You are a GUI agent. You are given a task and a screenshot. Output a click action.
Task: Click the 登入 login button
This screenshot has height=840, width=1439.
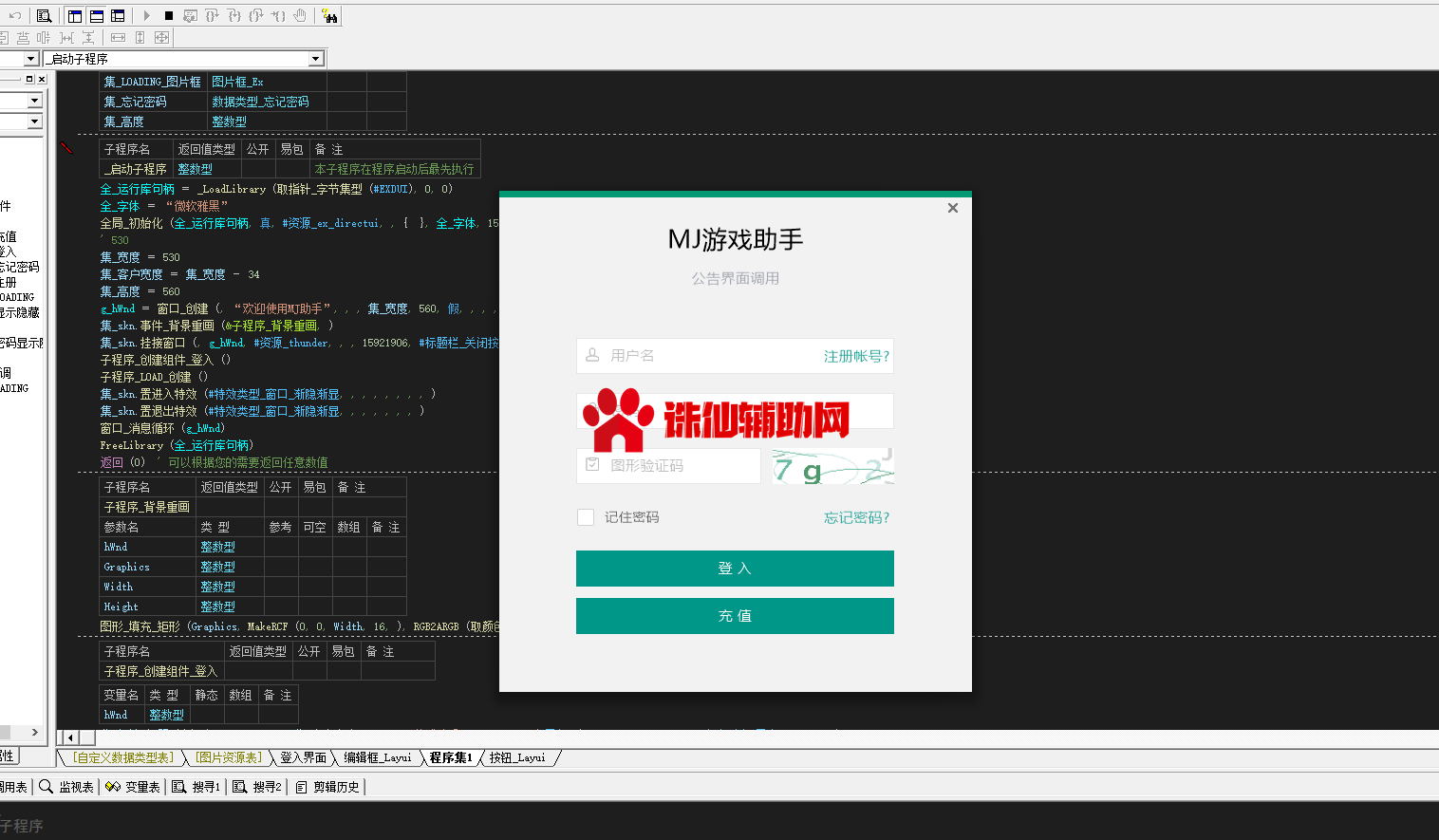(x=735, y=569)
